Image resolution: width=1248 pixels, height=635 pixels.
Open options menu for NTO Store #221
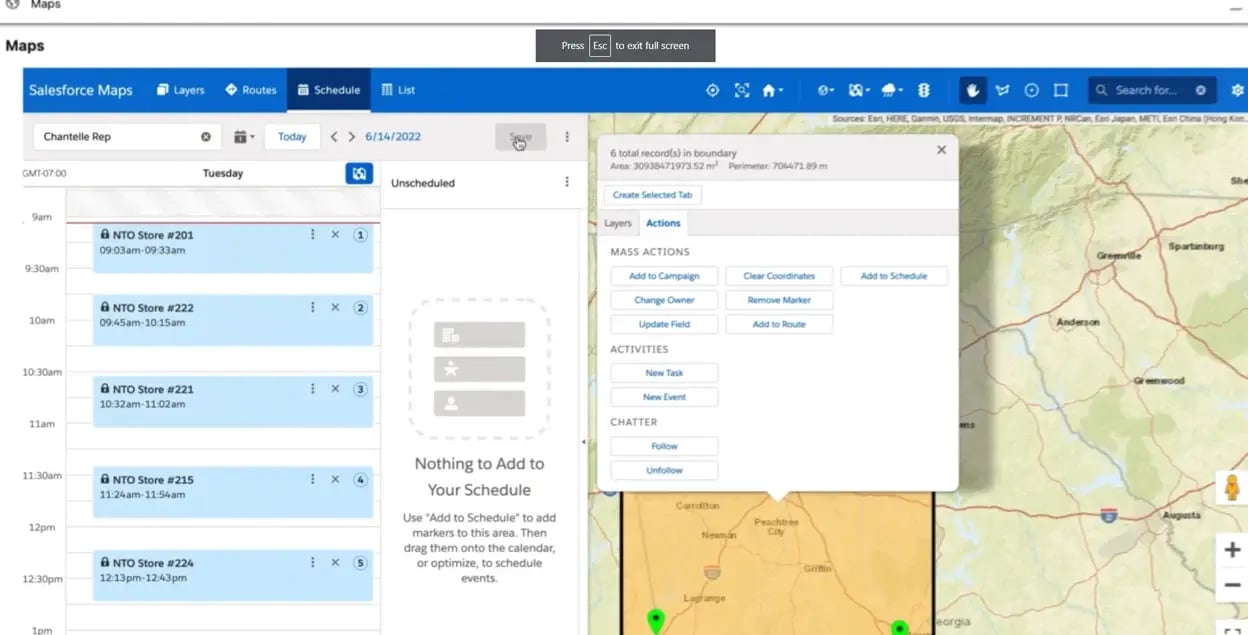313,389
